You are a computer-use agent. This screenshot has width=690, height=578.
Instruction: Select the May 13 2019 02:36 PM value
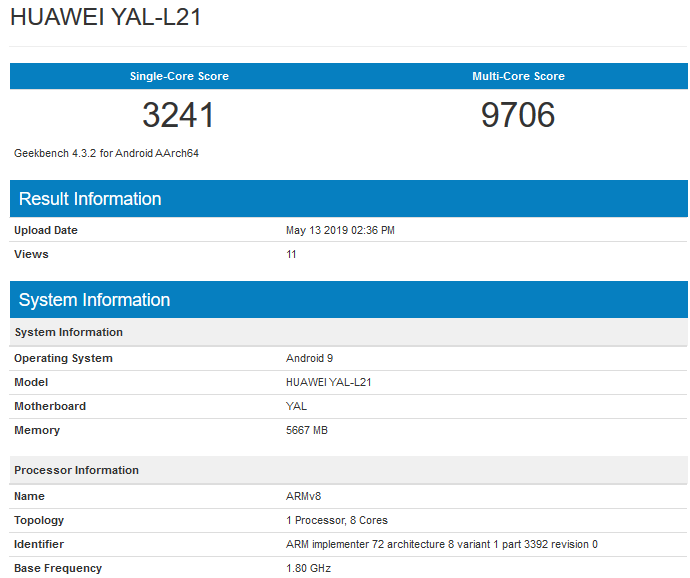coord(340,230)
